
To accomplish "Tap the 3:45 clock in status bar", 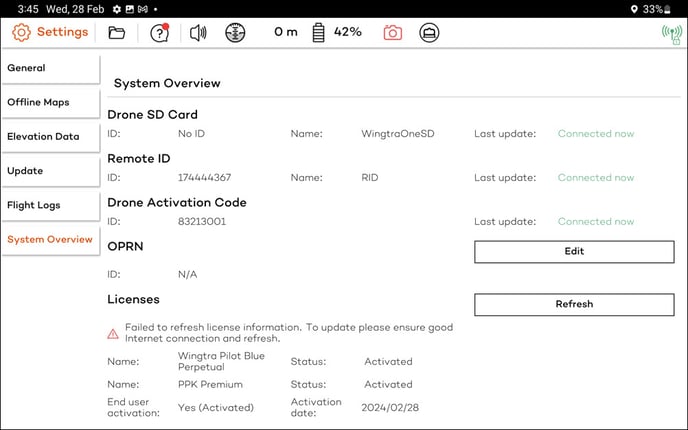I will click(28, 9).
